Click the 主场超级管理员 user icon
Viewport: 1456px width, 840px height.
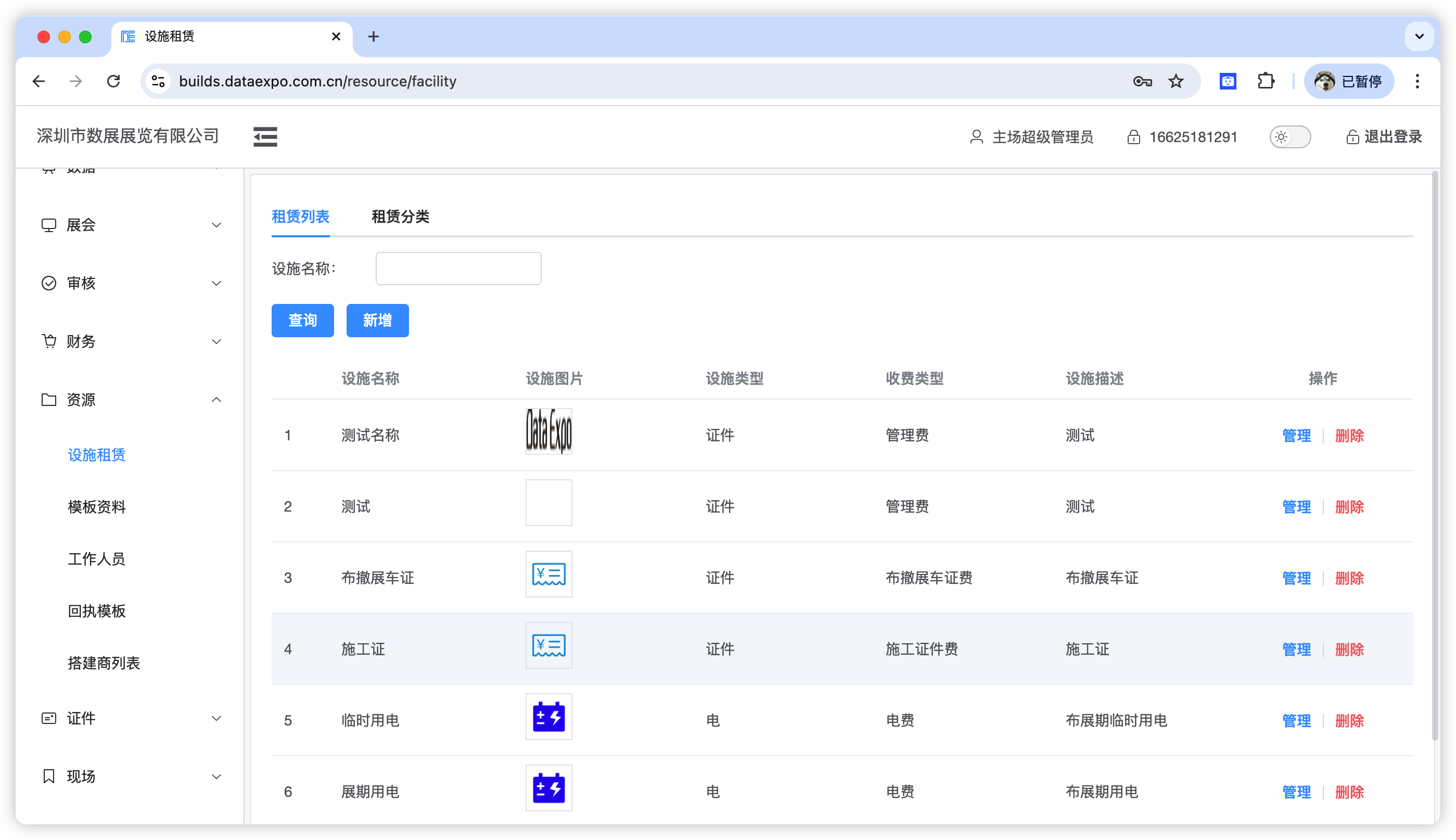(976, 137)
